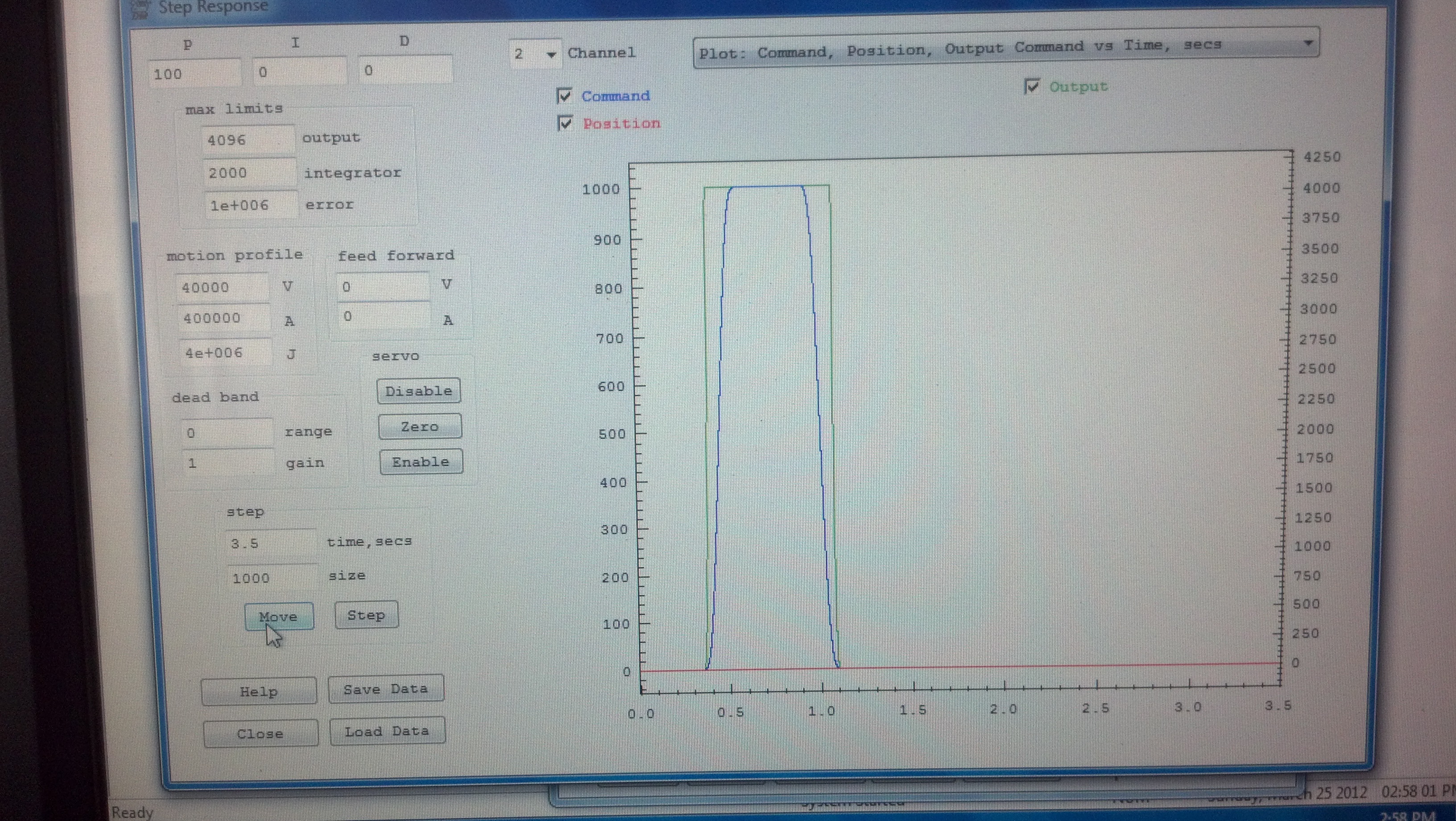Click the Step button

coord(366,614)
